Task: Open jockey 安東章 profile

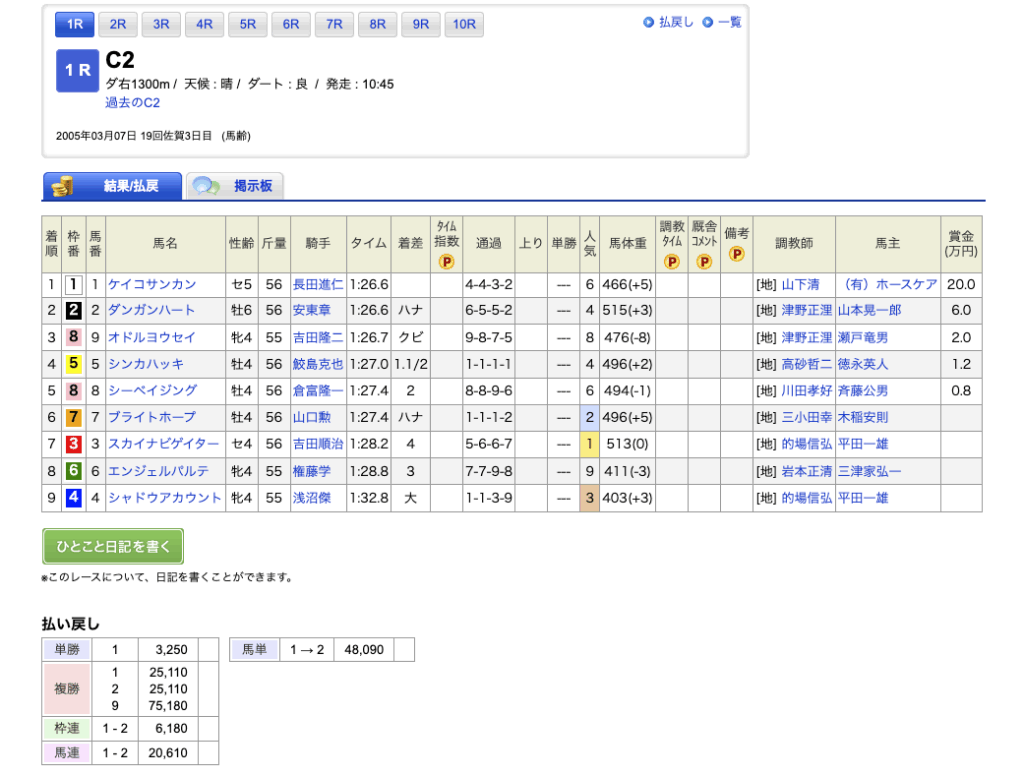Action: coord(312,310)
